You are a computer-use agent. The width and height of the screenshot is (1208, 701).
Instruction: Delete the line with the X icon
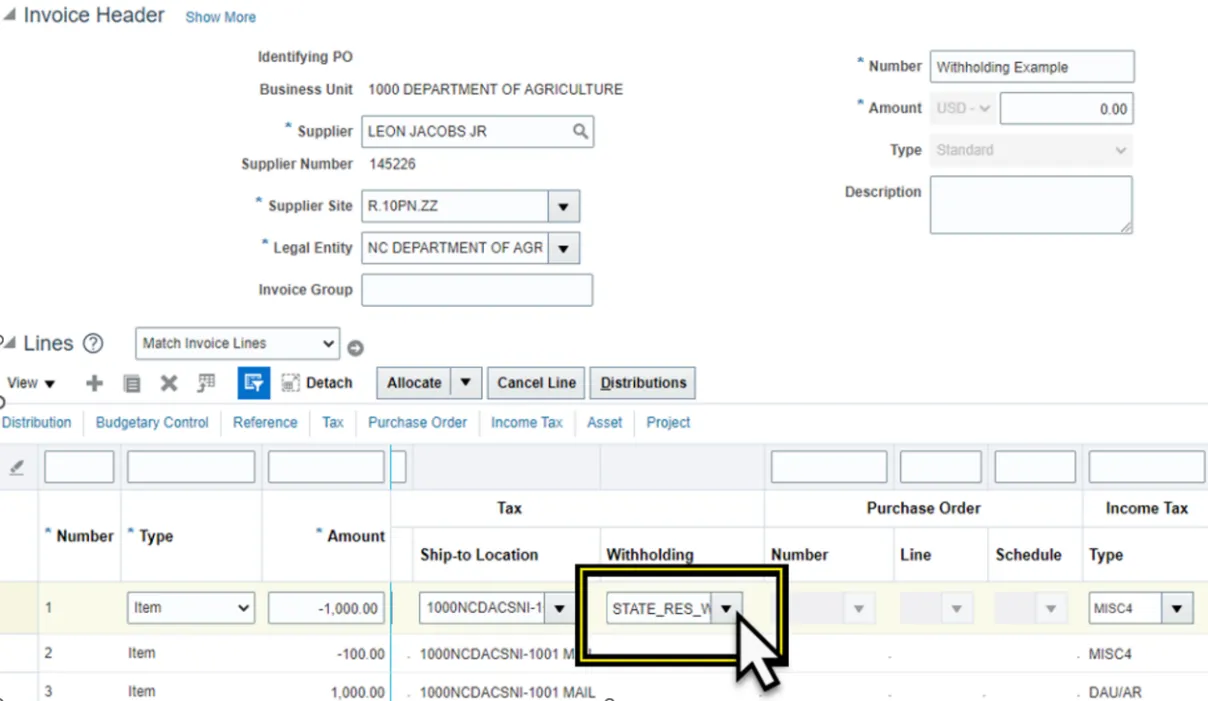point(169,383)
